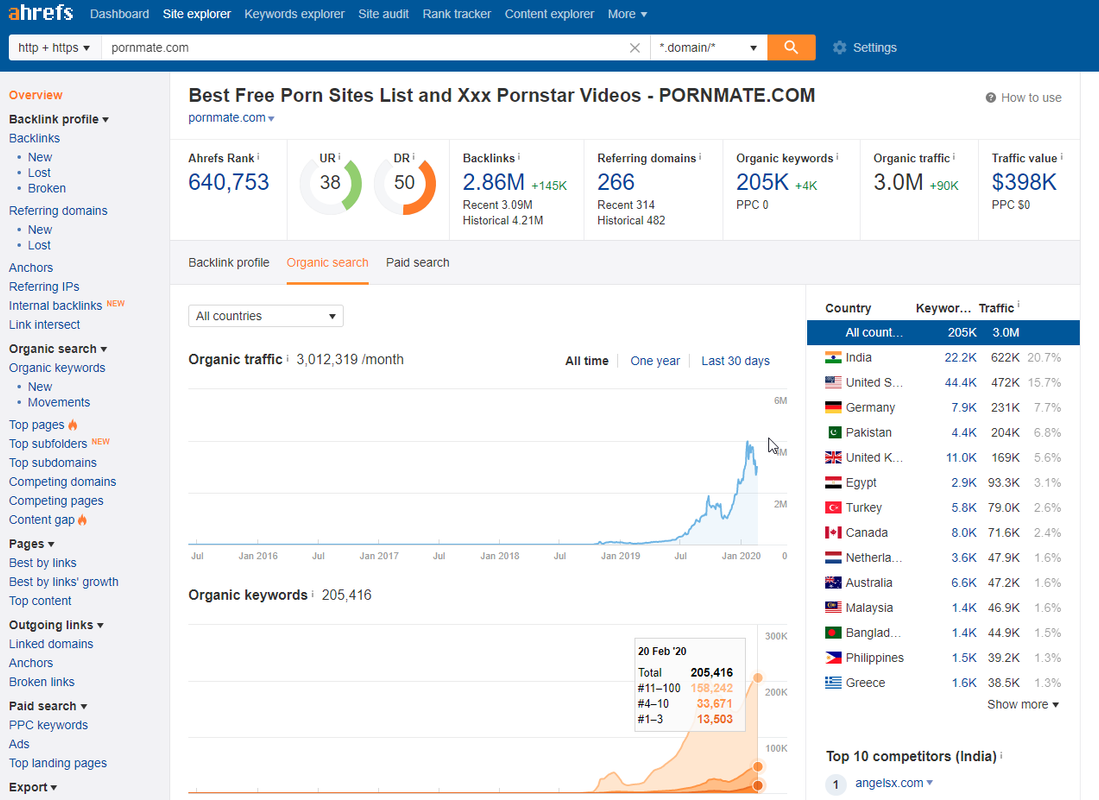Click India keyword count 22.2K
Image resolution: width=1099 pixels, height=800 pixels.
tap(960, 358)
